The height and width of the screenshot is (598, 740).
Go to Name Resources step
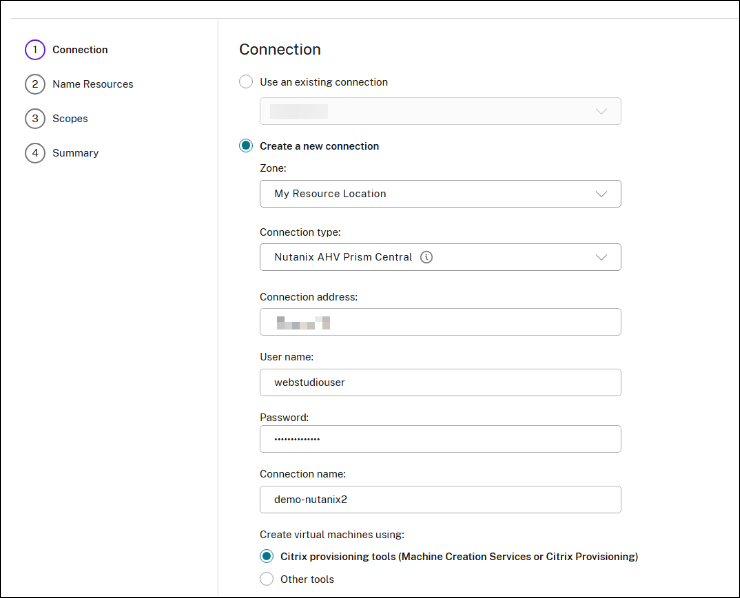tap(92, 84)
